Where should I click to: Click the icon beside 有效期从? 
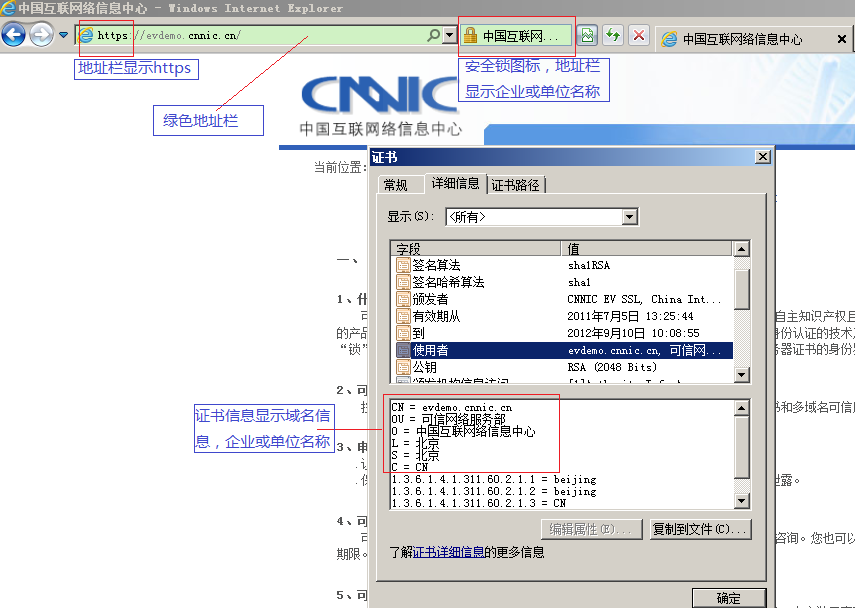pyautogui.click(x=403, y=316)
